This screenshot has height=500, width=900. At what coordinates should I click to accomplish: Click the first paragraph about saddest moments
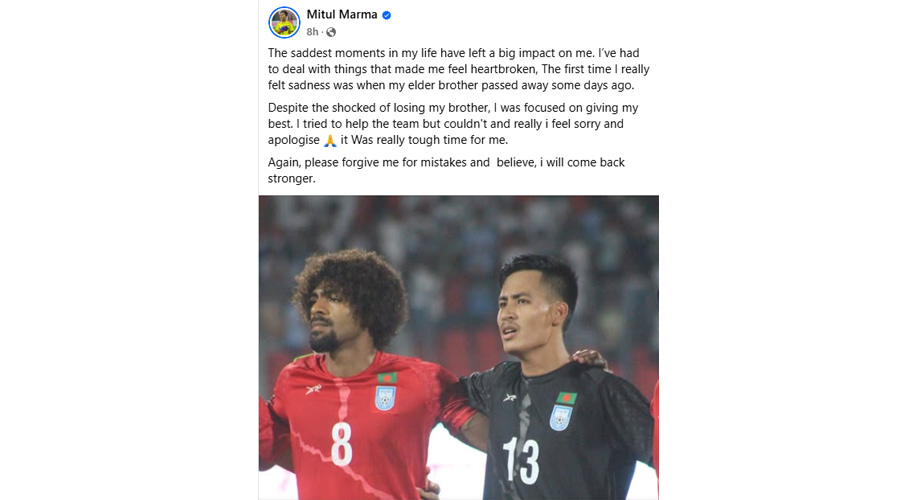(x=459, y=69)
